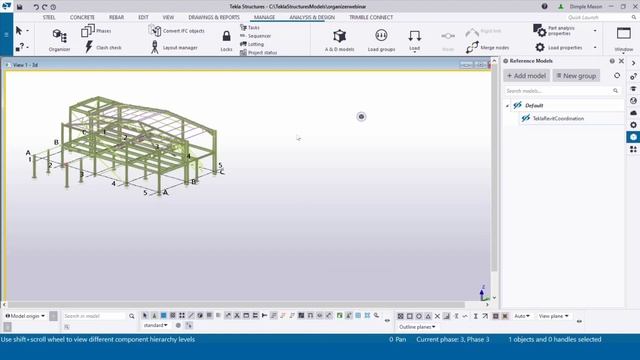This screenshot has width=640, height=360.
Task: Toggle snap to circle center points
Action: [x=419, y=316]
